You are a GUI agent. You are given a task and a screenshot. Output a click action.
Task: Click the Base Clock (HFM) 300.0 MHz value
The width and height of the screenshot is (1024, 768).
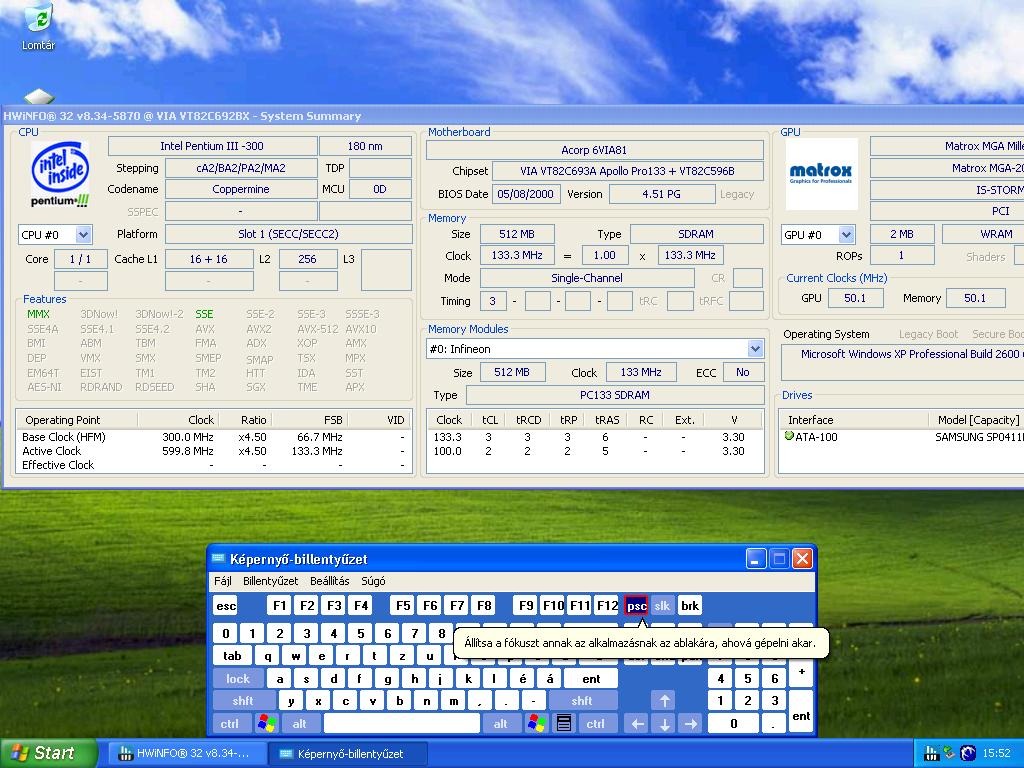188,437
